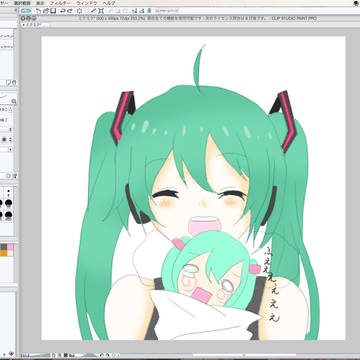
Task: Pick the dark gray color swatch
Action: (x=4, y=247)
